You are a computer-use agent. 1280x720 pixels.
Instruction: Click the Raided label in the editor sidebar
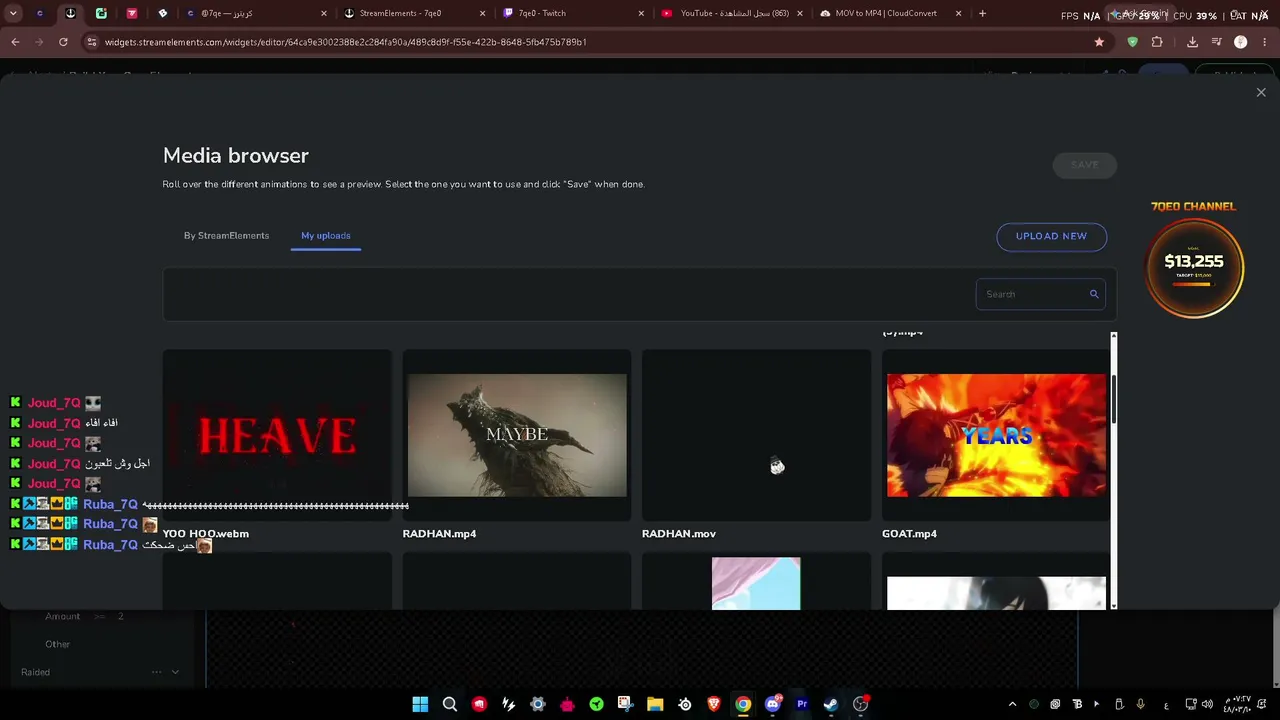35,672
